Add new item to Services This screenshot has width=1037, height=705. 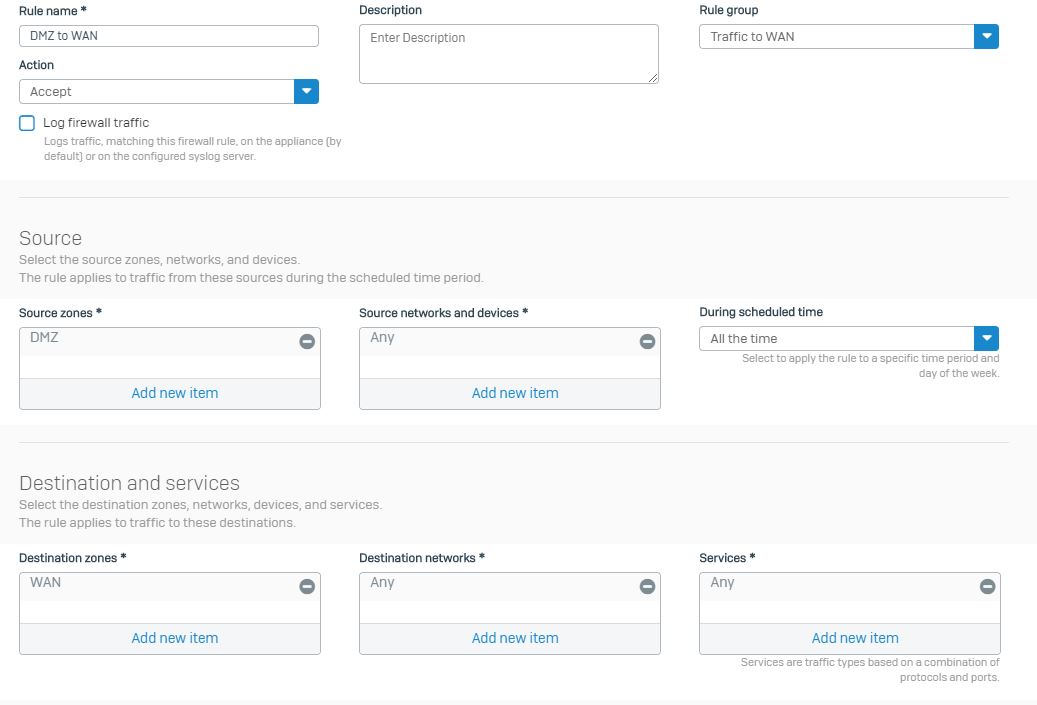tap(855, 638)
